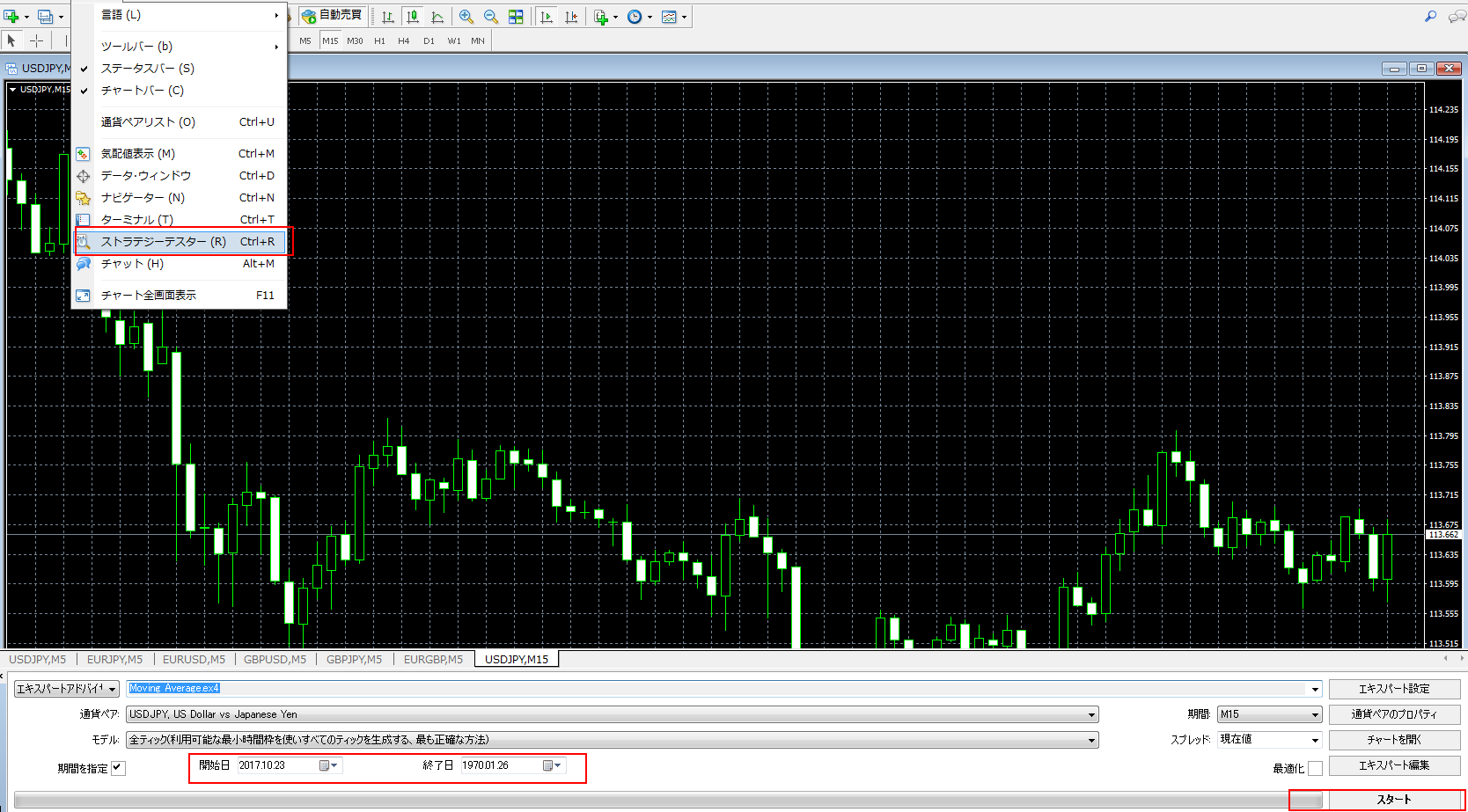This screenshot has width=1468, height=812.
Task: Select the cursor arrow tool
Action: click(11, 40)
